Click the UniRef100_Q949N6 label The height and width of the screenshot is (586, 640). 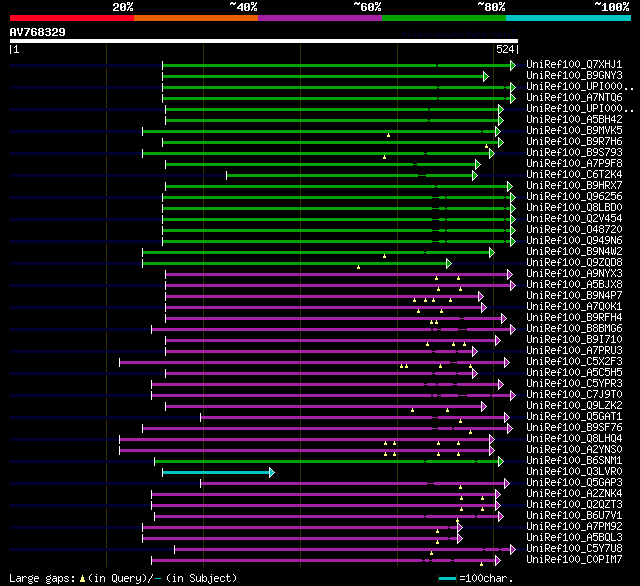(574, 240)
